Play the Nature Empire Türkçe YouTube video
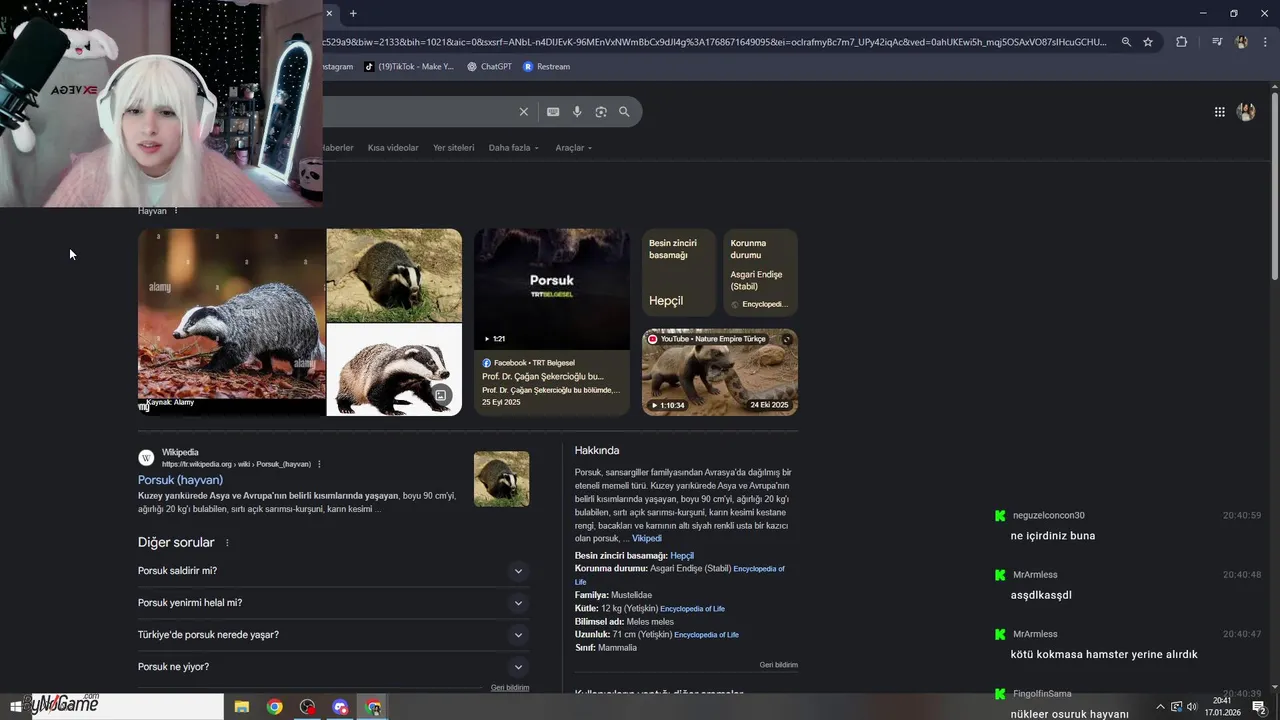1280x720 pixels. (x=720, y=372)
